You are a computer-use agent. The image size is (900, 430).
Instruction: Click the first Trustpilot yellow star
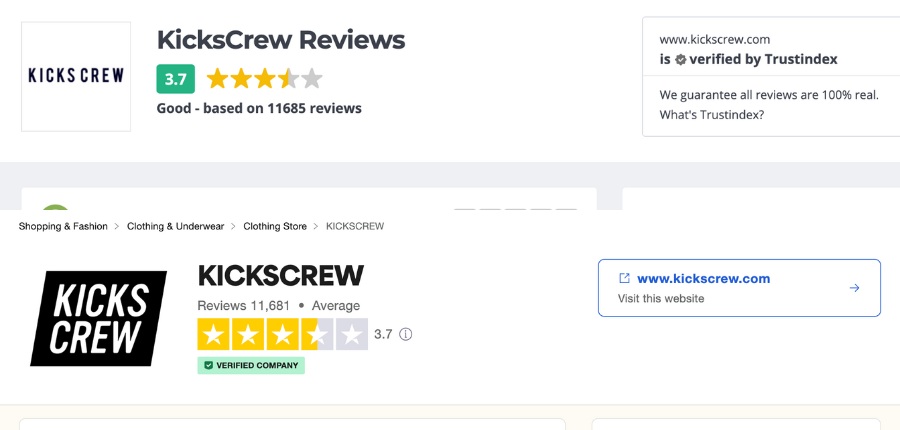213,334
